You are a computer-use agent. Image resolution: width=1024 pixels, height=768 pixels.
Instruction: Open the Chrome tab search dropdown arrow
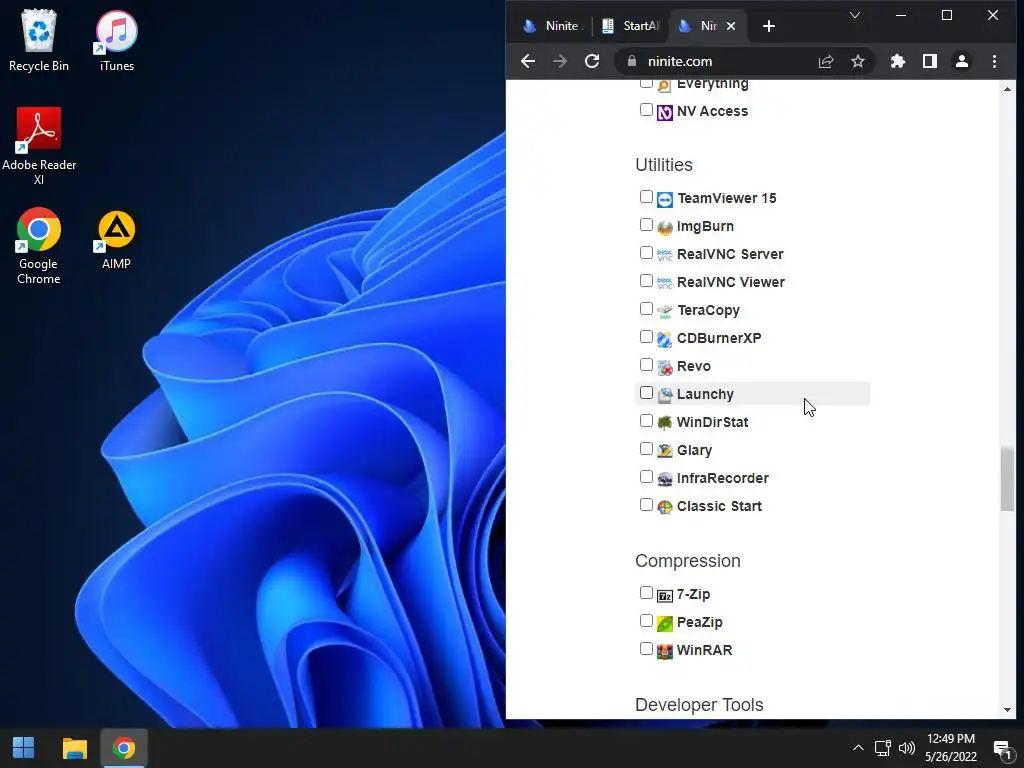click(x=854, y=15)
